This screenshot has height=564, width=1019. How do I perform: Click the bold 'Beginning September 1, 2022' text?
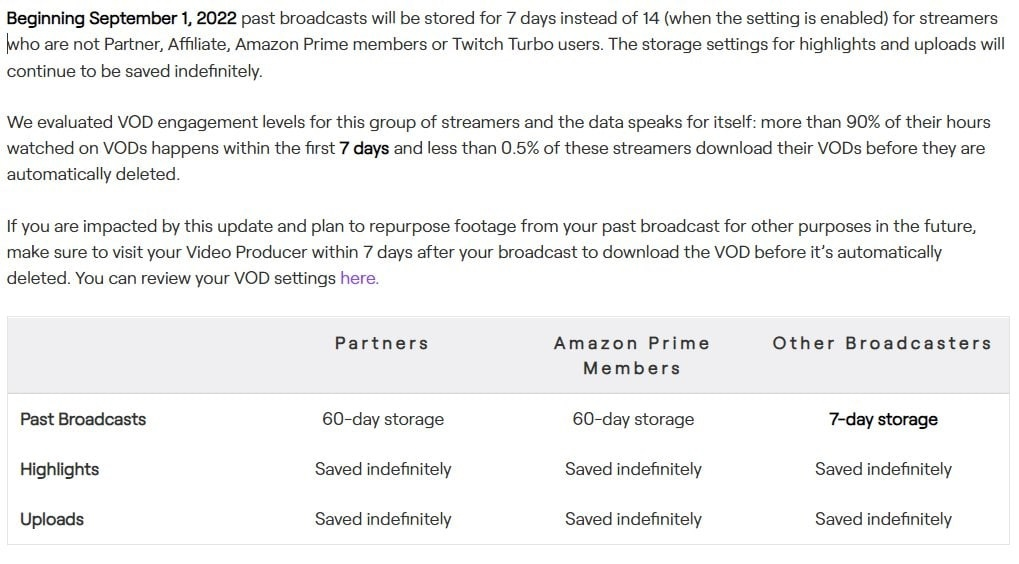click(x=122, y=18)
